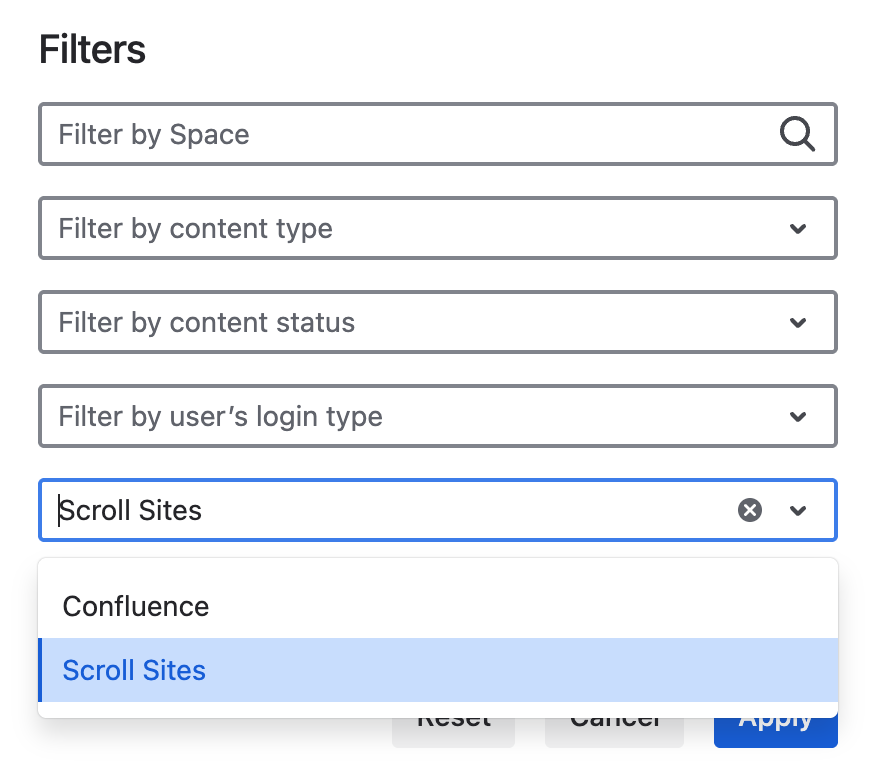Open the Filter by user's login type dropdown

437,416
